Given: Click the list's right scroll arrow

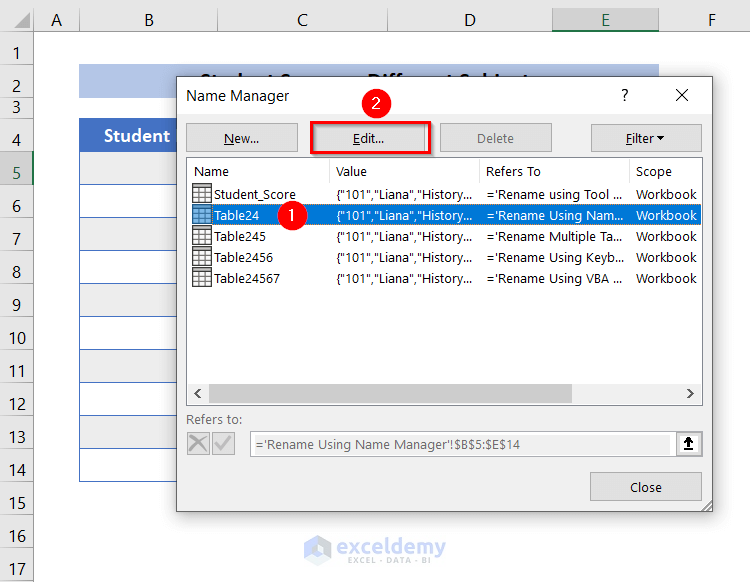Looking at the screenshot, I should pyautogui.click(x=690, y=393).
